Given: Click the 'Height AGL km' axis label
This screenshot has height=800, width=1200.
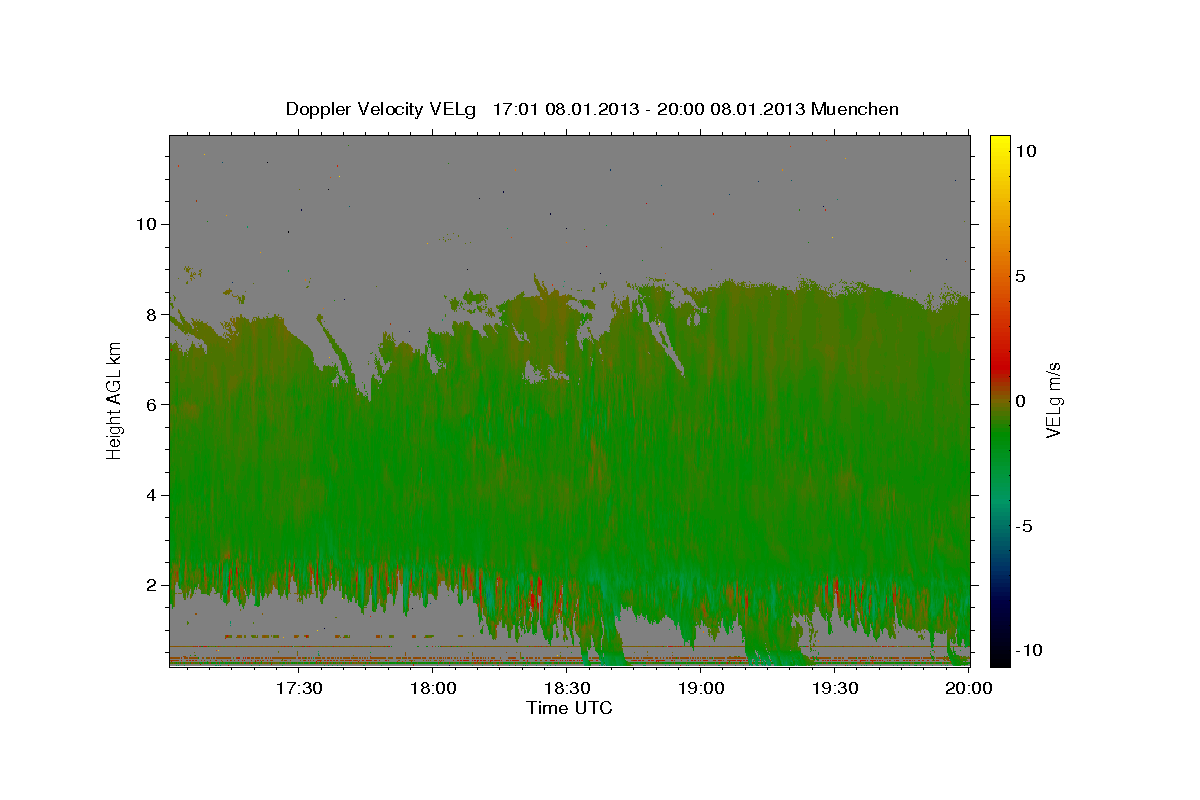Looking at the screenshot, I should click(x=114, y=401).
